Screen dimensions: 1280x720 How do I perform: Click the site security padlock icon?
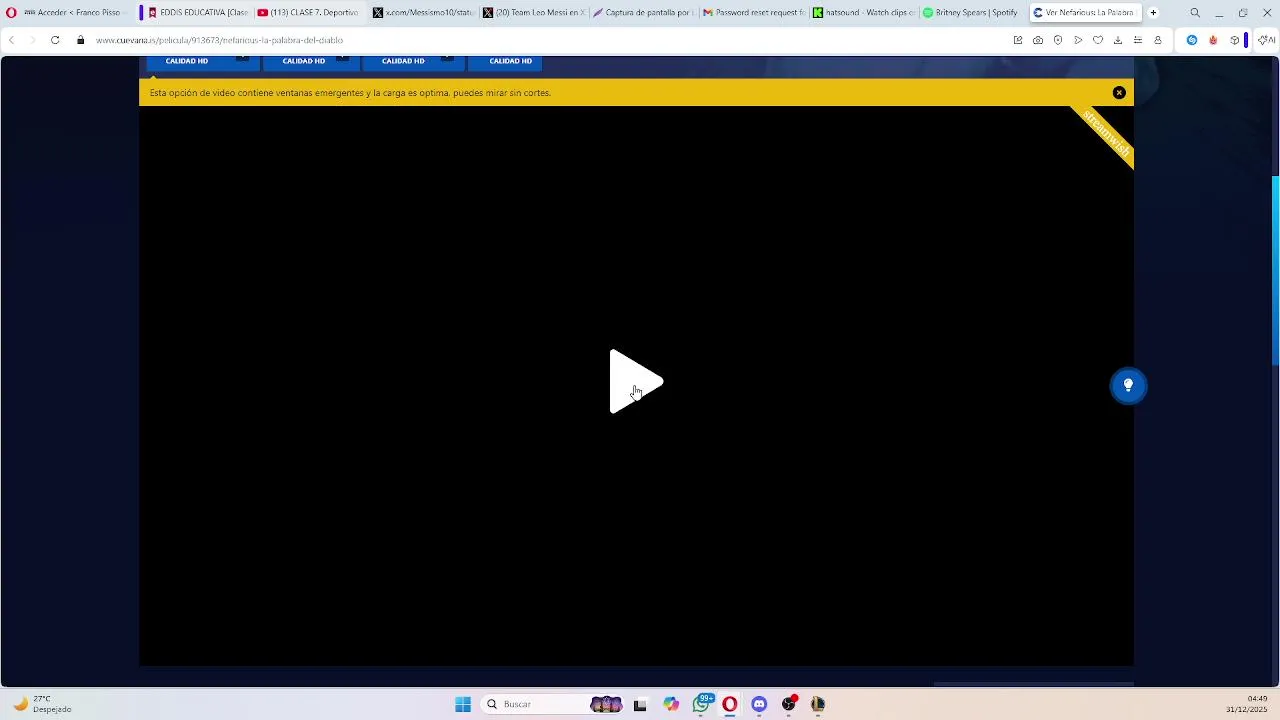tap(81, 40)
